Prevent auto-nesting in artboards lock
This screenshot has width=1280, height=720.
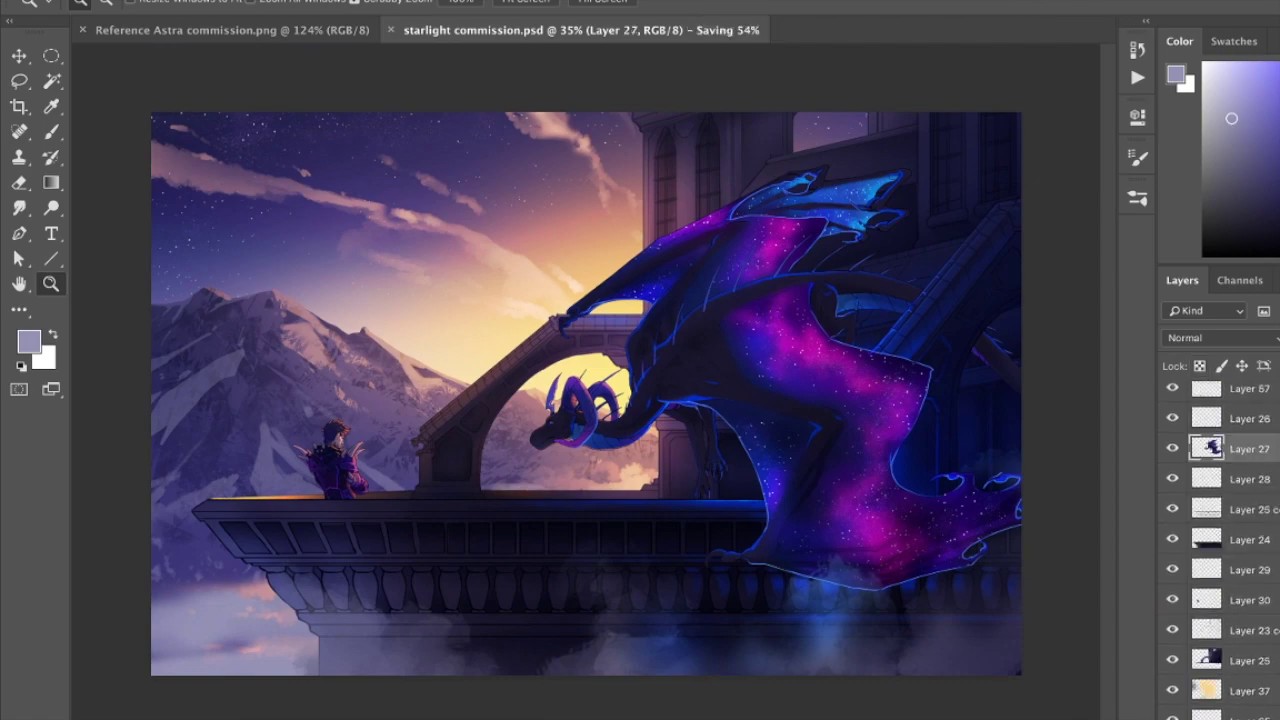[x=1263, y=366]
